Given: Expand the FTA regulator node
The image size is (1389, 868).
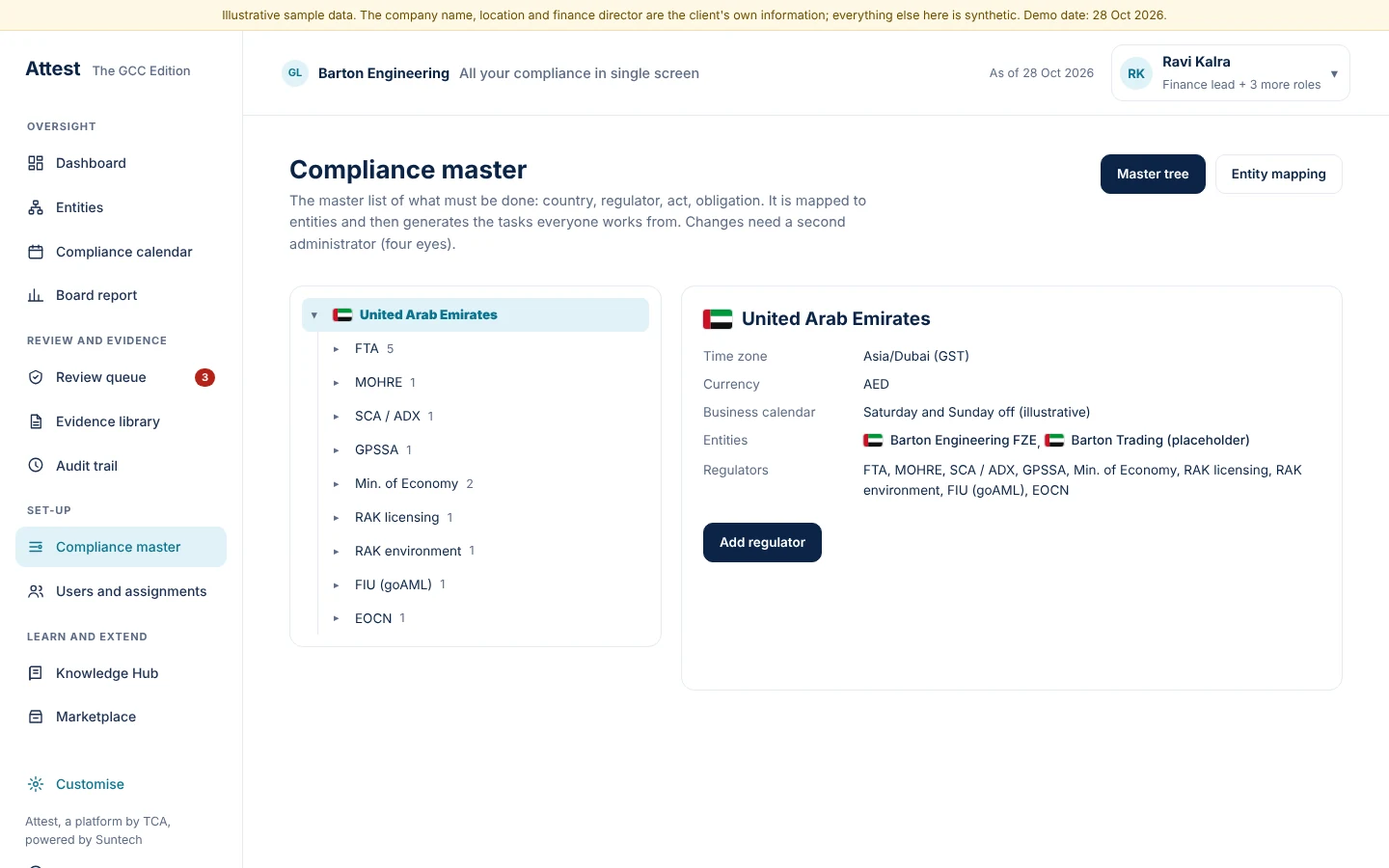Looking at the screenshot, I should 336,349.
